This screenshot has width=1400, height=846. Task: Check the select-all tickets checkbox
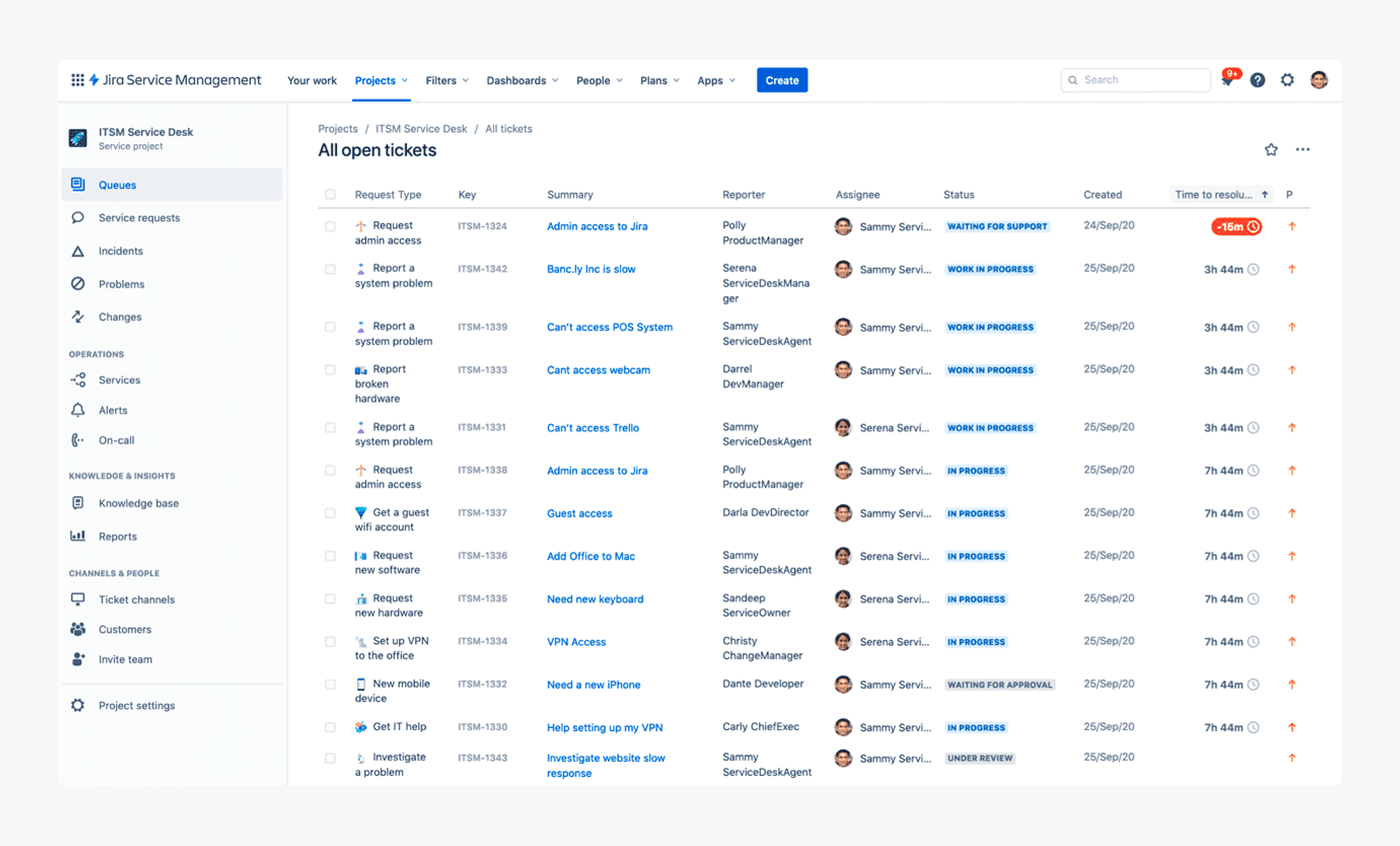[x=330, y=194]
